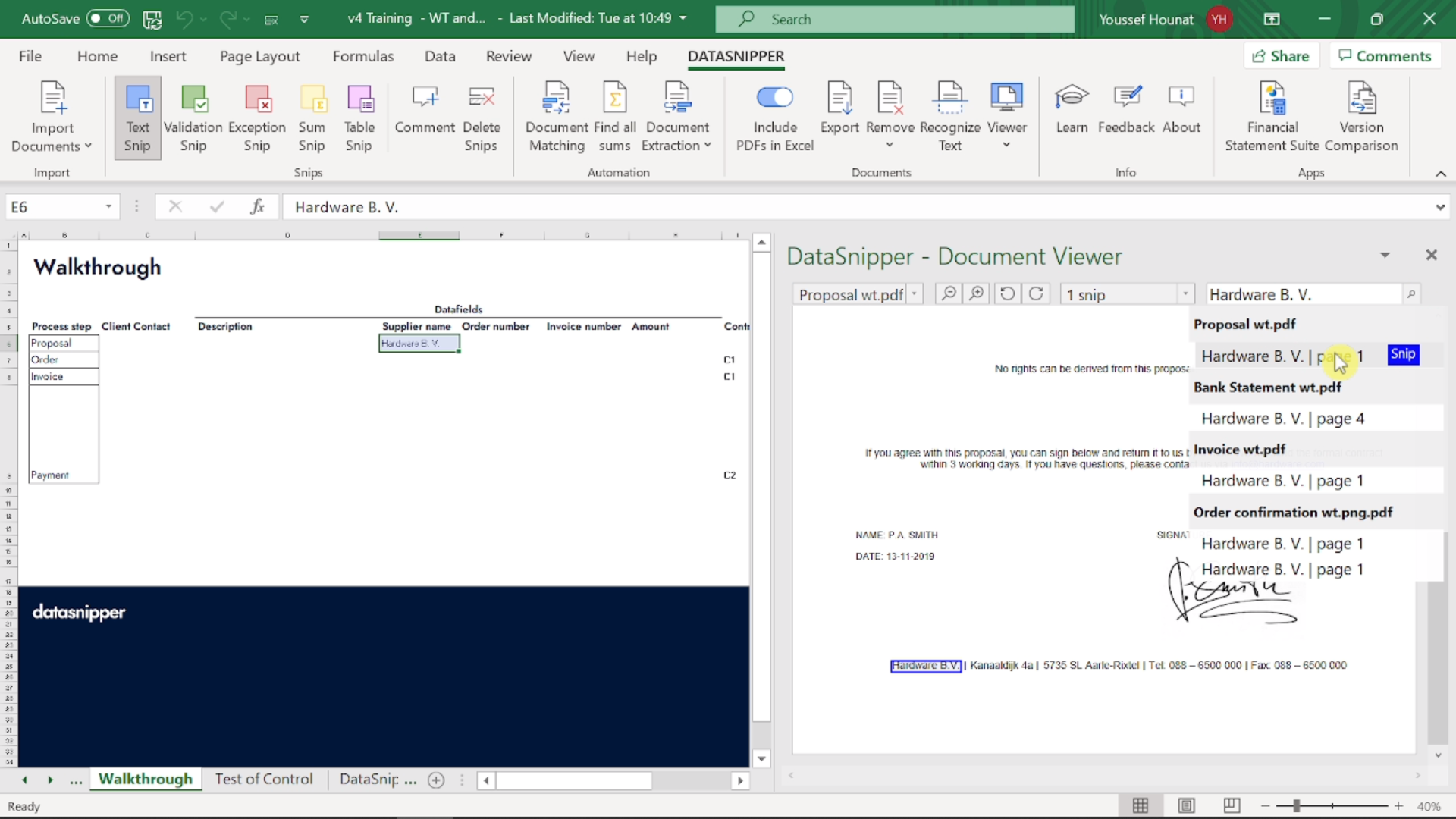This screenshot has height=819, width=1456.
Task: Export the documents
Action: pyautogui.click(x=839, y=108)
